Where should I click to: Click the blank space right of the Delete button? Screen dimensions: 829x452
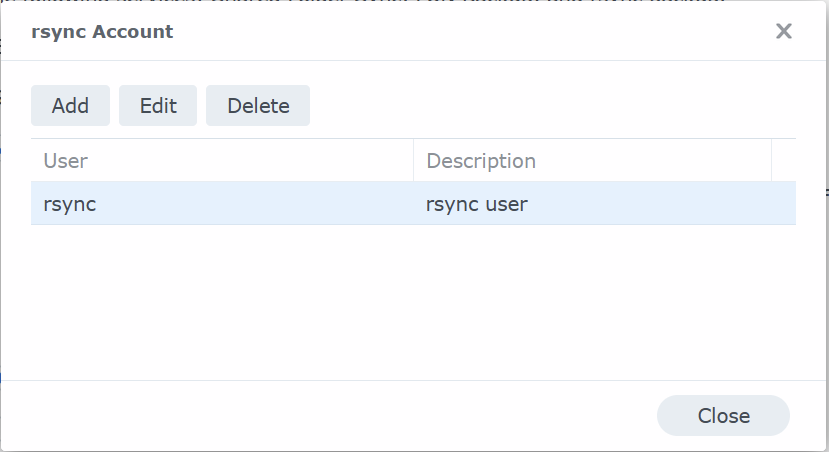click(x=552, y=106)
